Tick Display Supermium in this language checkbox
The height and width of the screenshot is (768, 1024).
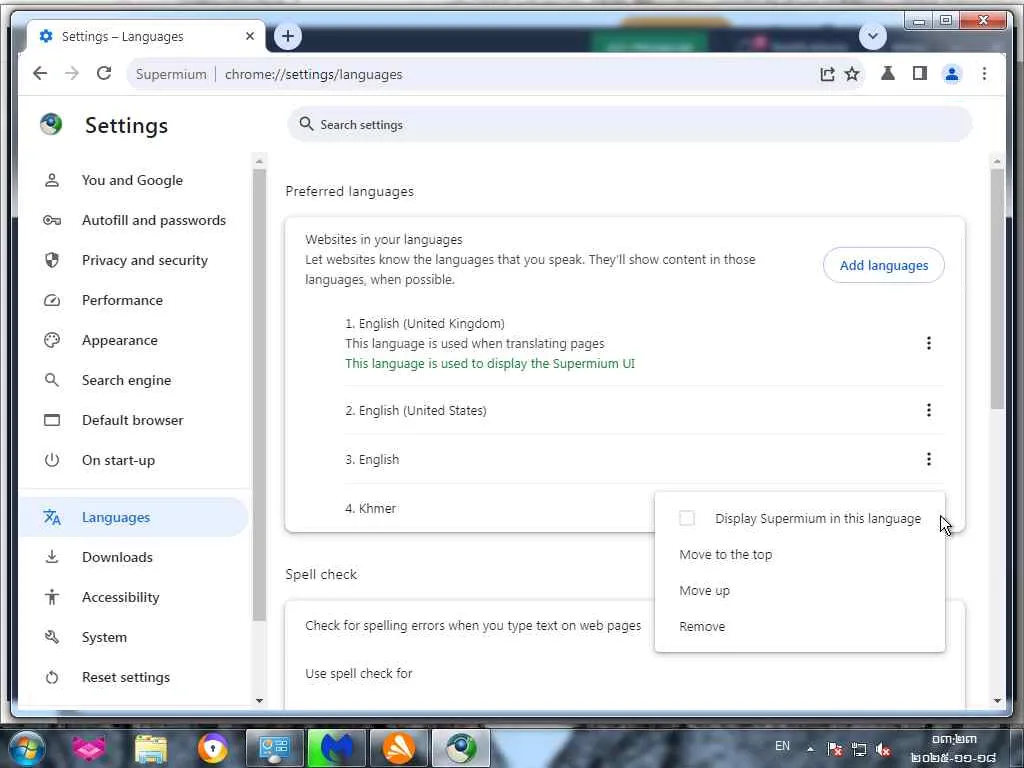(687, 519)
